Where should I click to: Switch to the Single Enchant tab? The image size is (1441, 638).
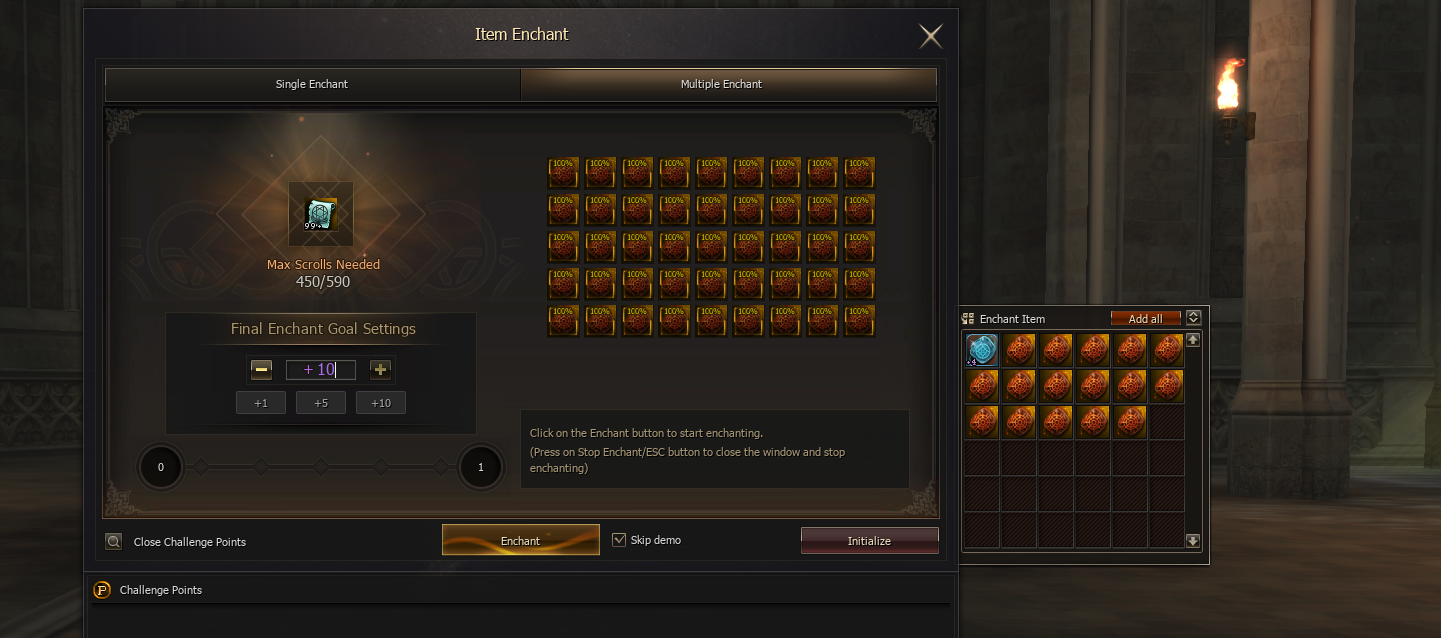pos(312,84)
